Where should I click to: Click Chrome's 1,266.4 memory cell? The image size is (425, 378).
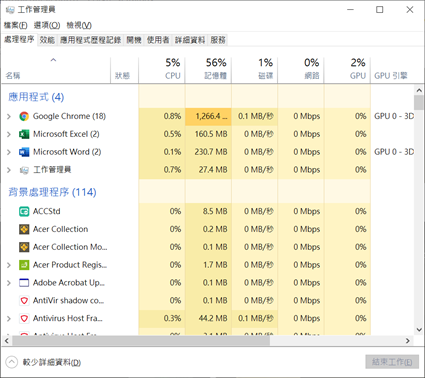click(208, 116)
